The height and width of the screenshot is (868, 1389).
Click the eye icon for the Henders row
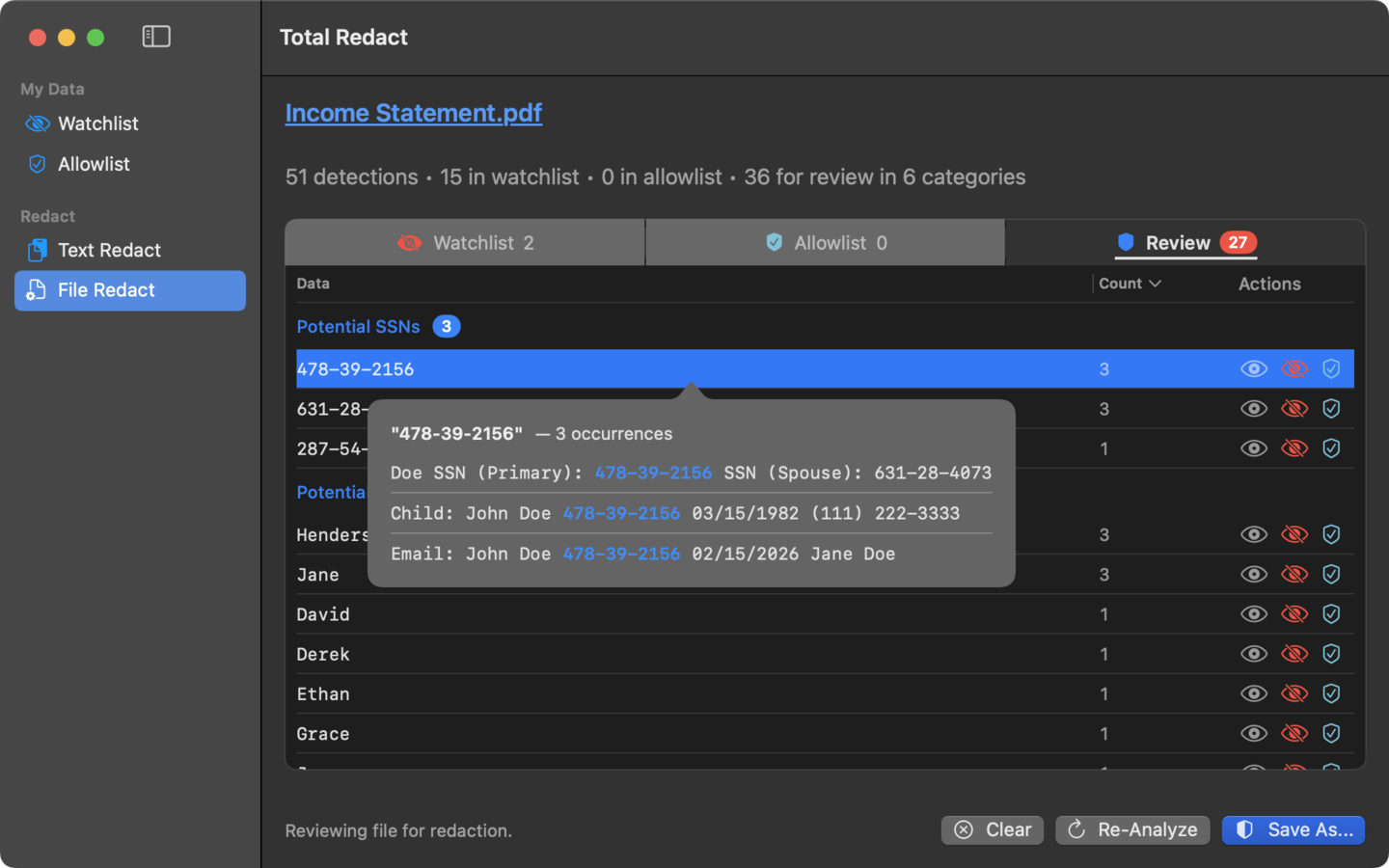(x=1254, y=534)
